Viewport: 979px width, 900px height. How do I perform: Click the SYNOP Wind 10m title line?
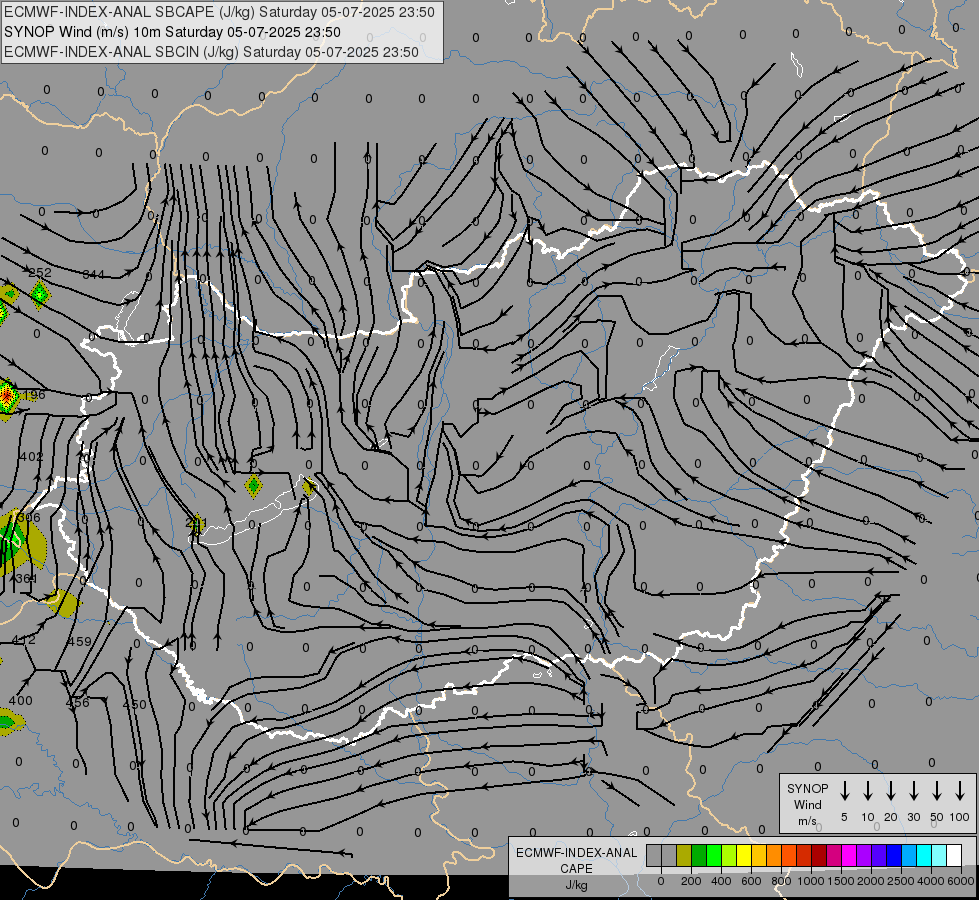172,32
